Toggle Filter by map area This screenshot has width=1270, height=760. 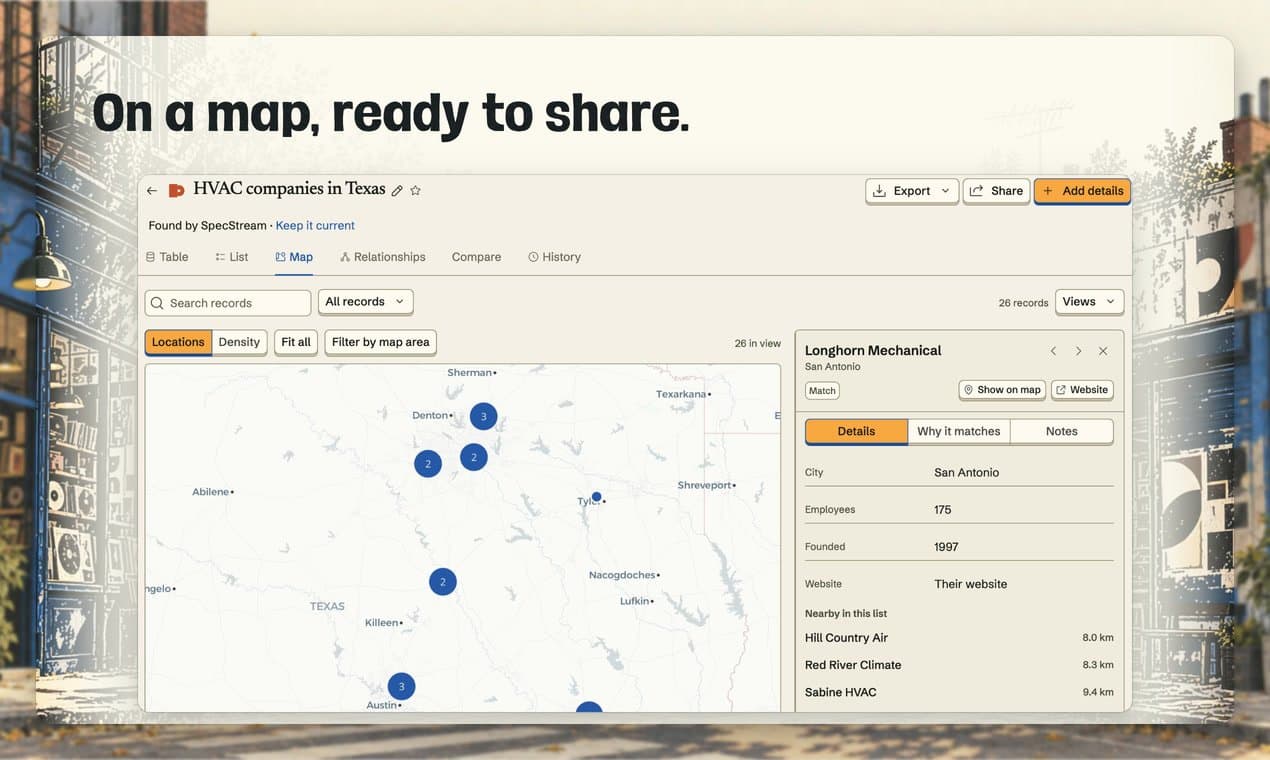[380, 342]
